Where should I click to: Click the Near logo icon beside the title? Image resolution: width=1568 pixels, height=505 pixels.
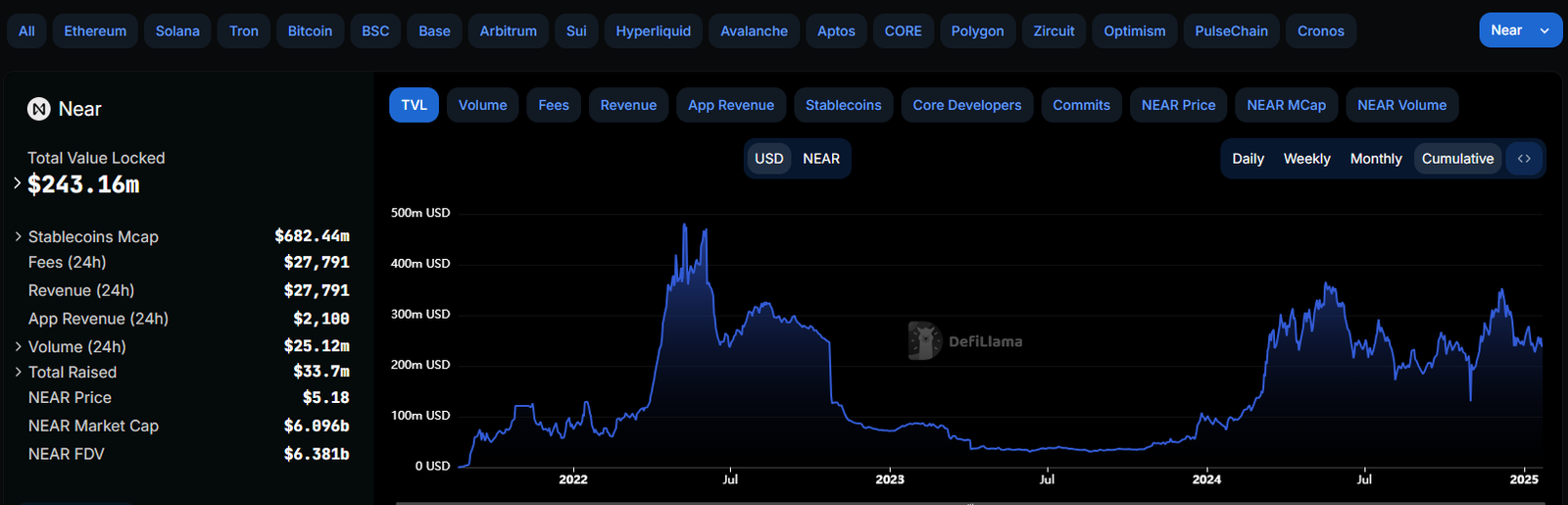point(39,109)
